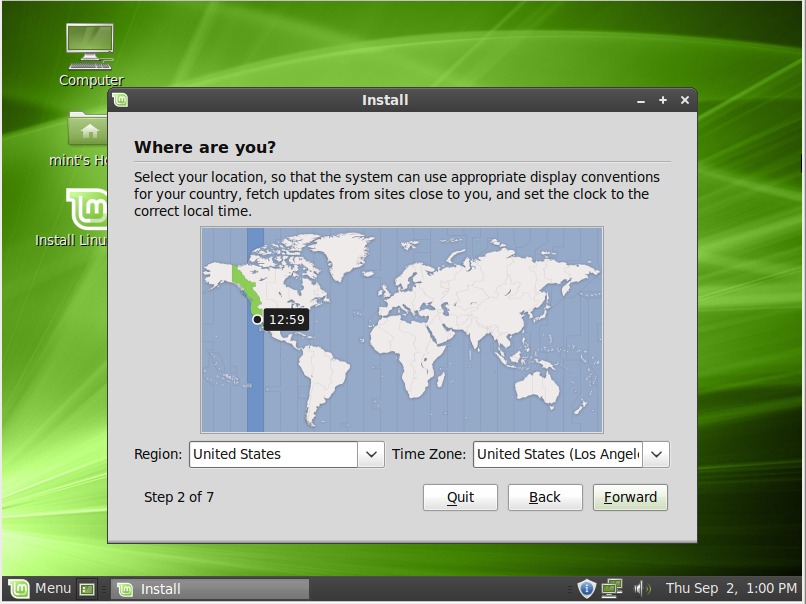The image size is (806, 604).
Task: Click Forward to continue installation
Action: tap(630, 497)
